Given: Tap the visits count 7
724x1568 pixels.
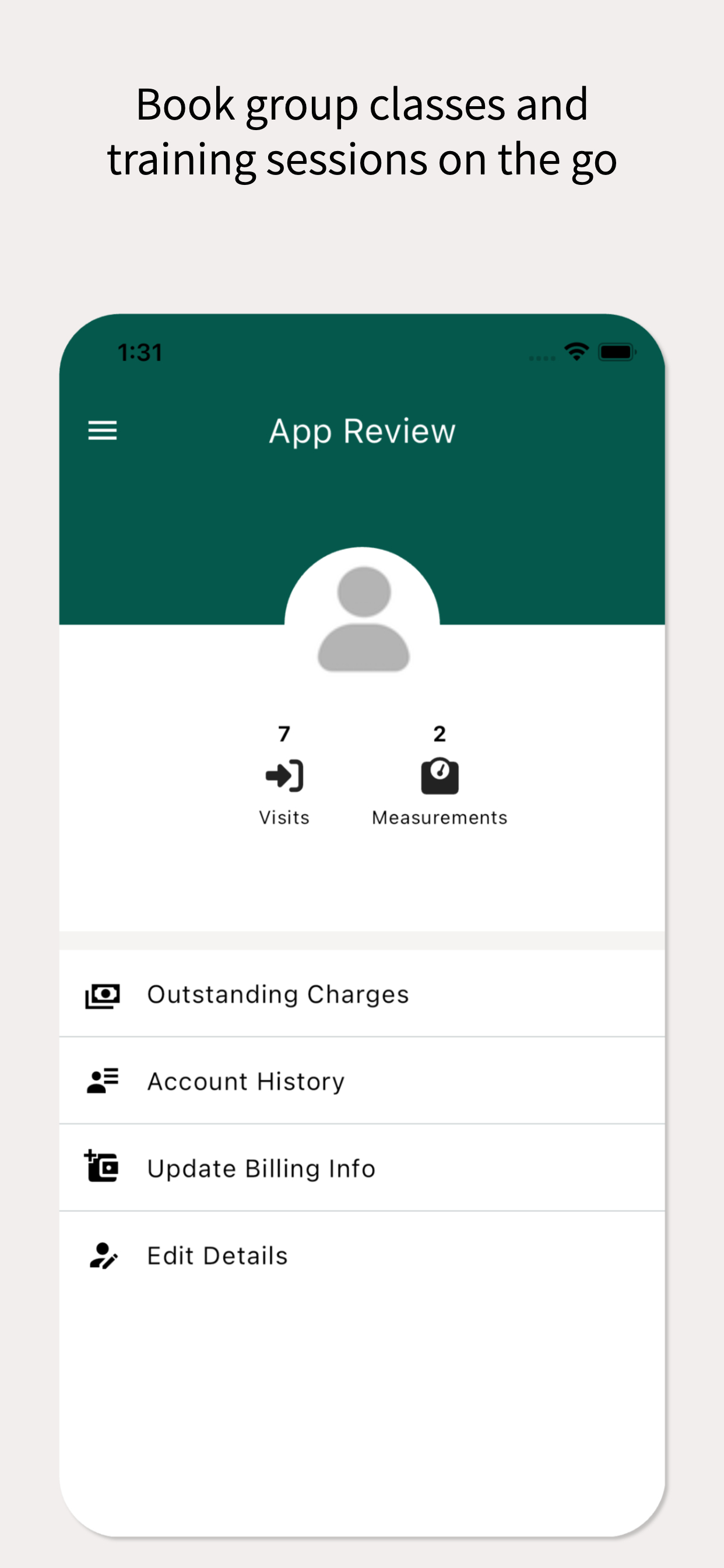Looking at the screenshot, I should point(284,733).
